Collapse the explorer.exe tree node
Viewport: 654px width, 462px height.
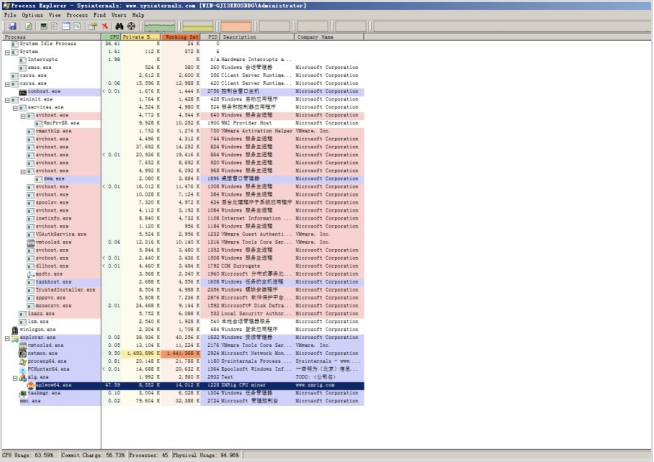click(x=7, y=338)
